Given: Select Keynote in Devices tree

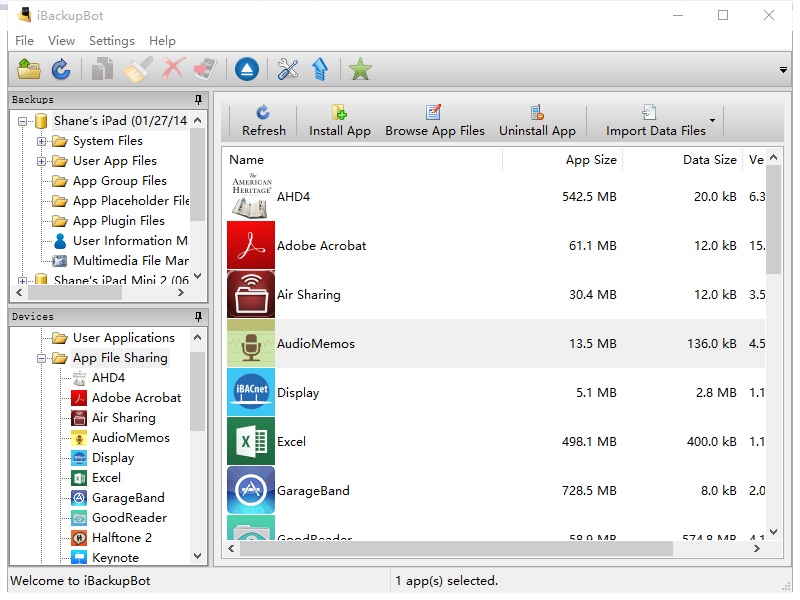Looking at the screenshot, I should coord(115,558).
